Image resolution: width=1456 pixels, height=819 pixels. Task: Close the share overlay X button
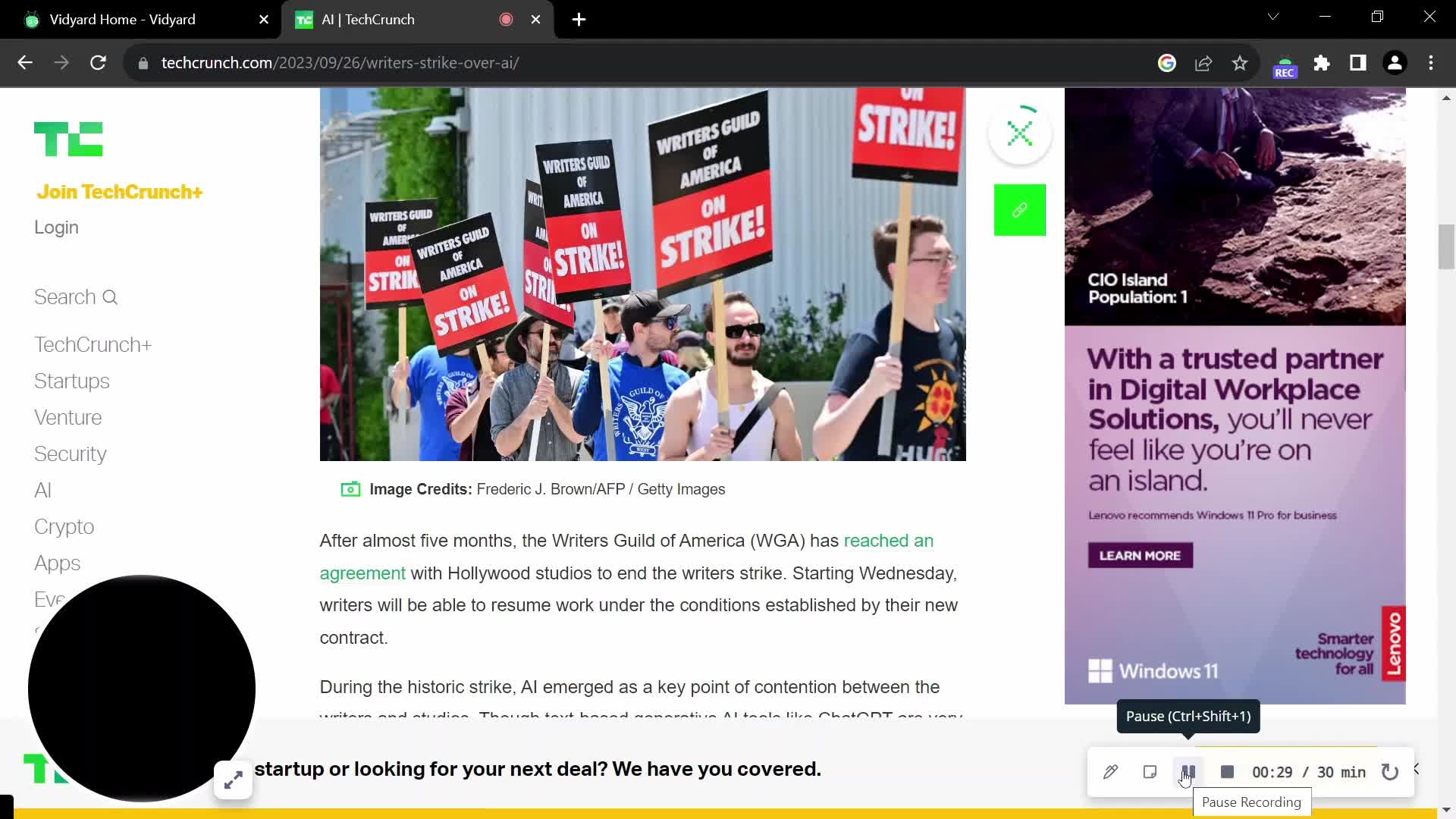(x=1020, y=134)
